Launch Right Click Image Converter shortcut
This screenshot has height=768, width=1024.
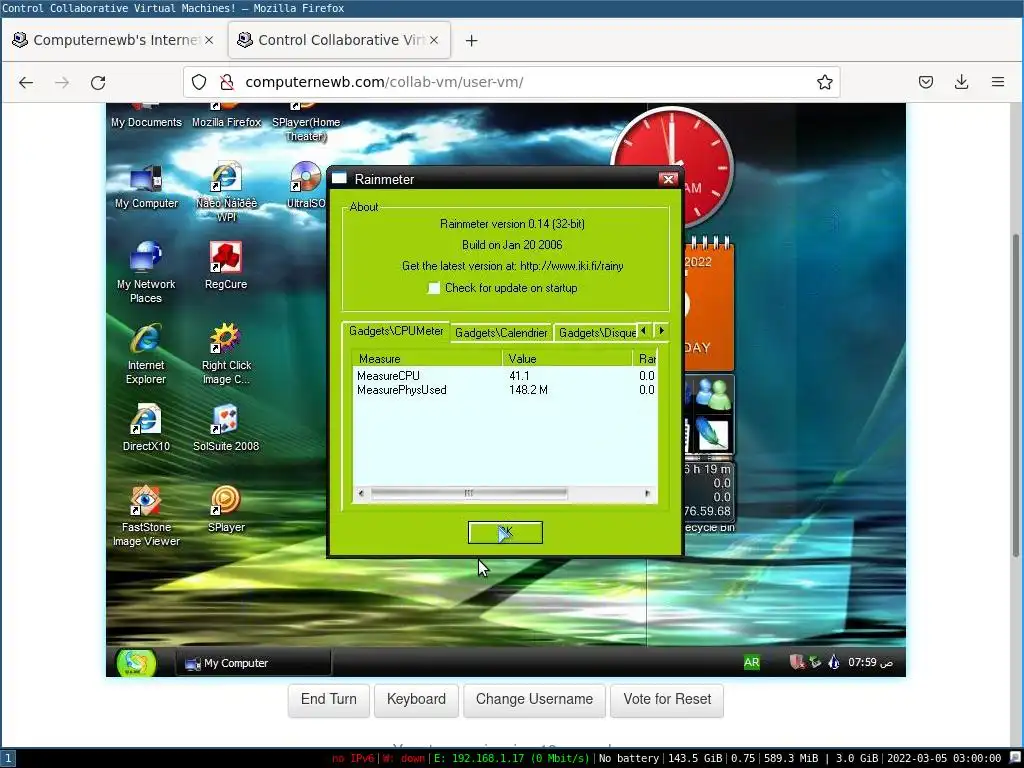pos(226,353)
